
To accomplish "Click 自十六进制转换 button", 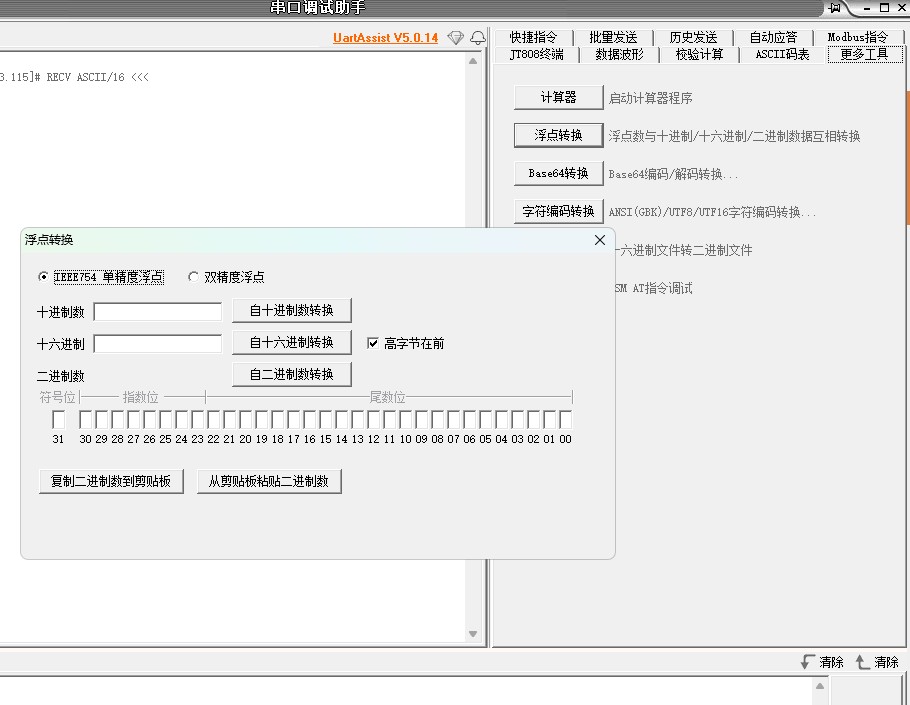I will click(292, 342).
